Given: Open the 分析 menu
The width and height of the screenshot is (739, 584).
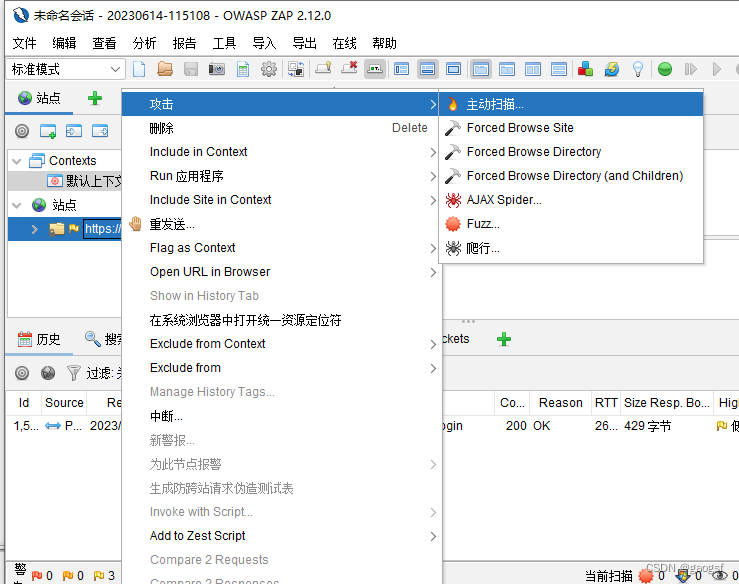Looking at the screenshot, I should (144, 43).
